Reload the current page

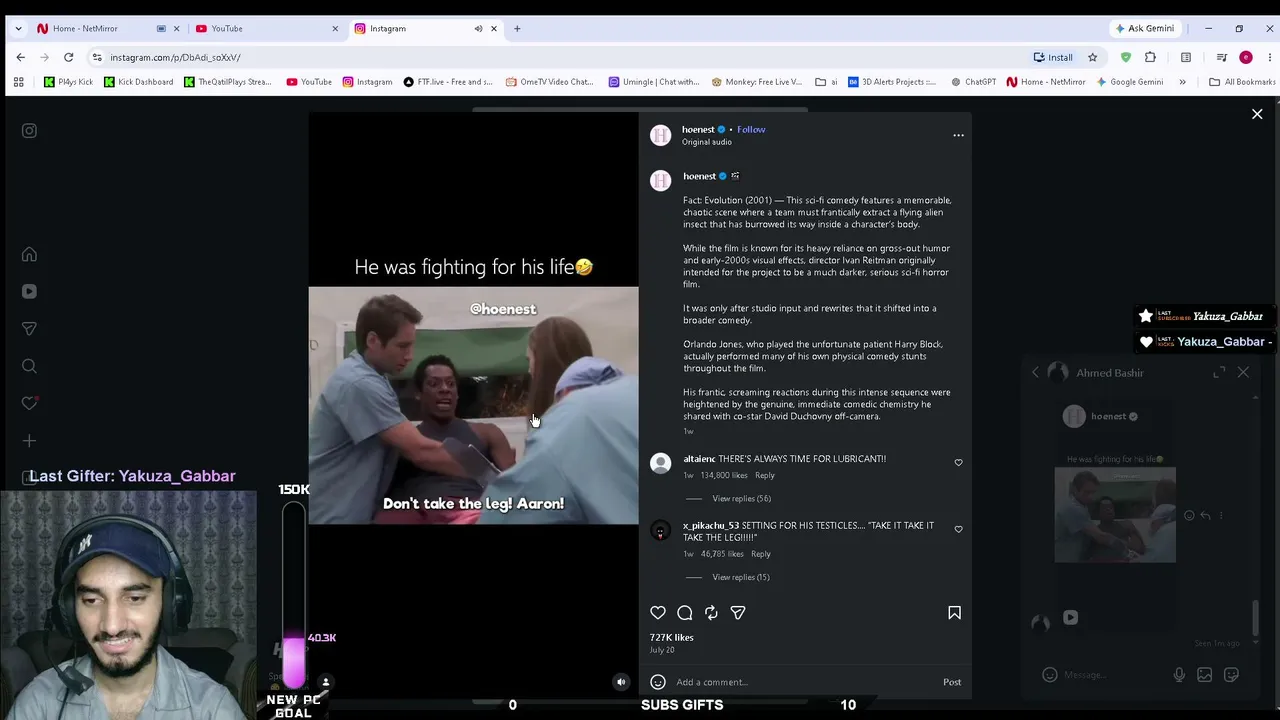[68, 57]
